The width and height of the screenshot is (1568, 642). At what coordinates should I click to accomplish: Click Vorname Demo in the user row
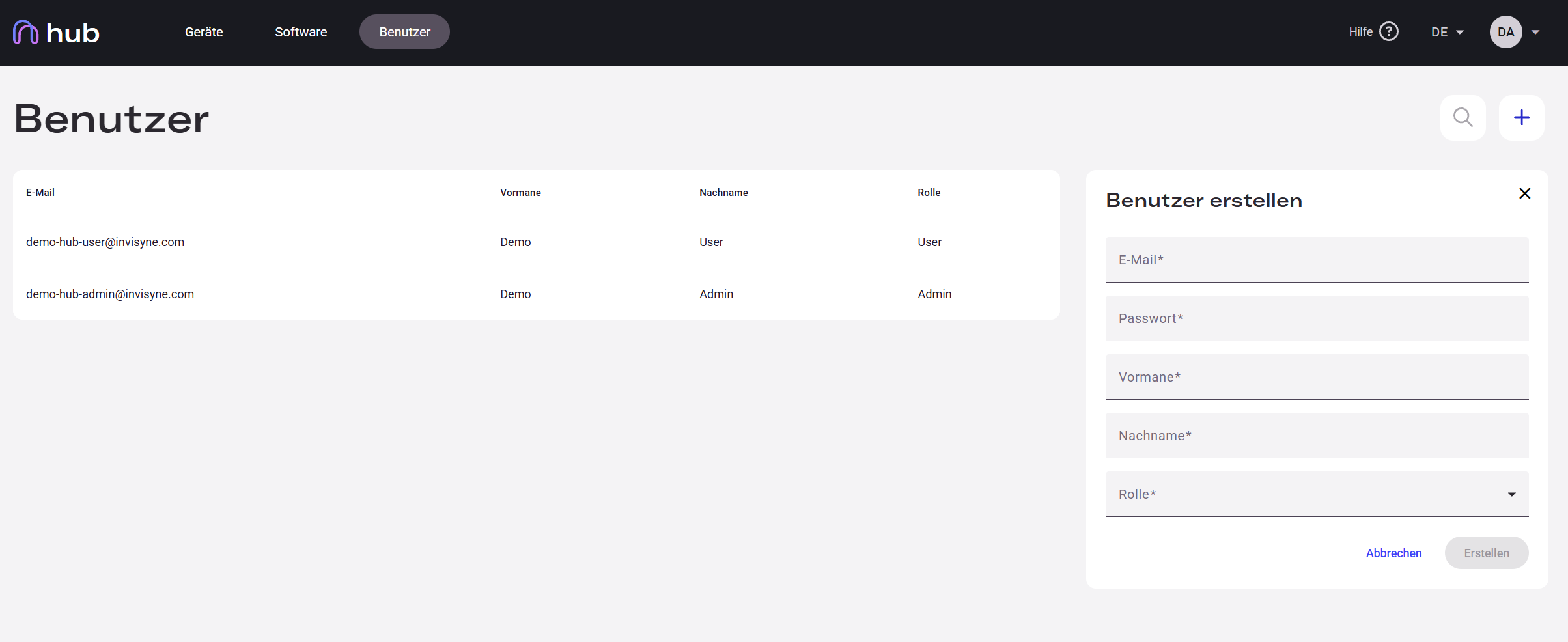pyautogui.click(x=516, y=242)
